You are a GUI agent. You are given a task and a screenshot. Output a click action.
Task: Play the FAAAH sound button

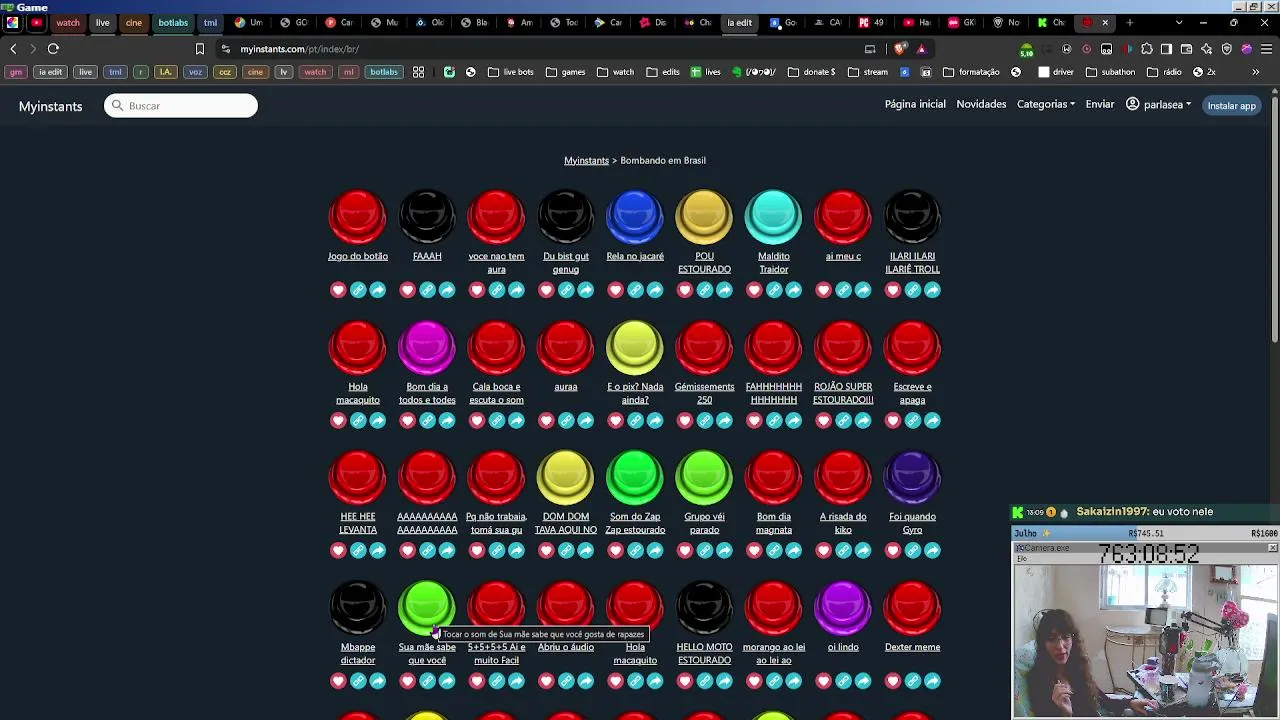427,216
